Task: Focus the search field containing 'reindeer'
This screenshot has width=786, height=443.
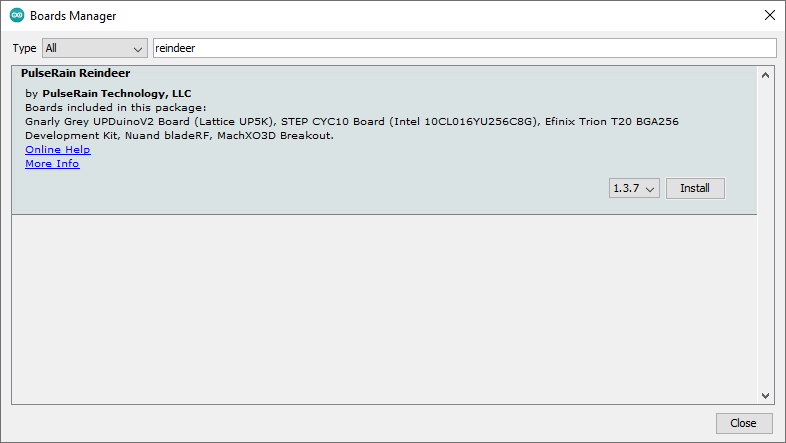Action: click(465, 48)
